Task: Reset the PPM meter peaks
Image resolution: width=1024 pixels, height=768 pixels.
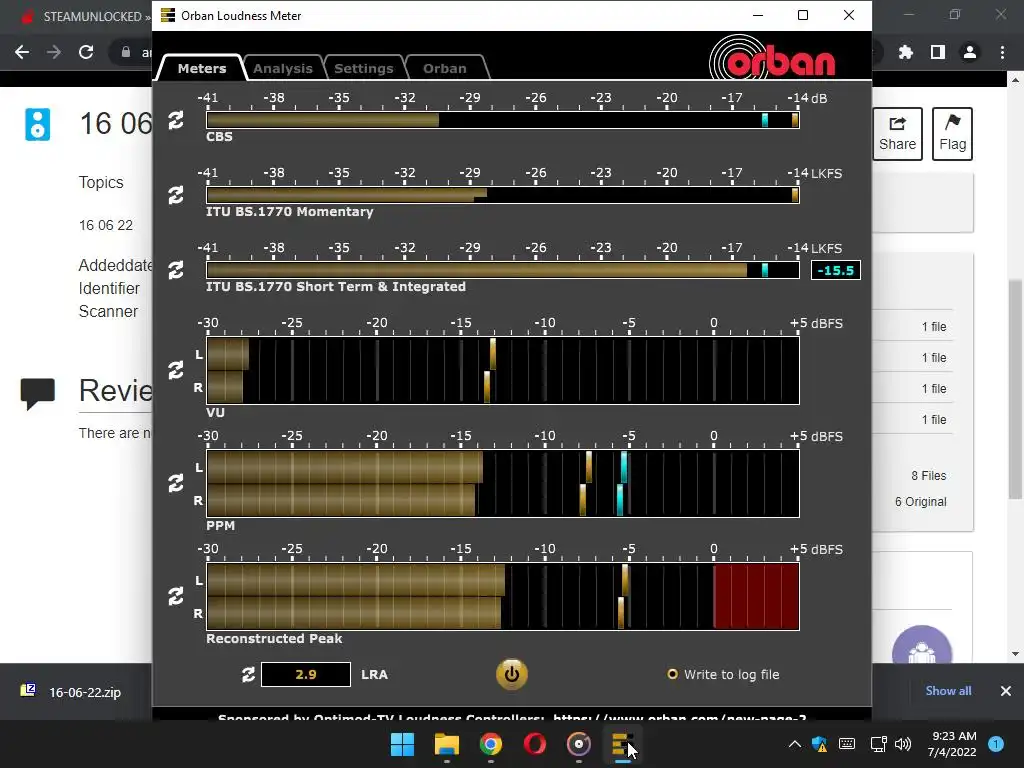Action: tap(176, 483)
